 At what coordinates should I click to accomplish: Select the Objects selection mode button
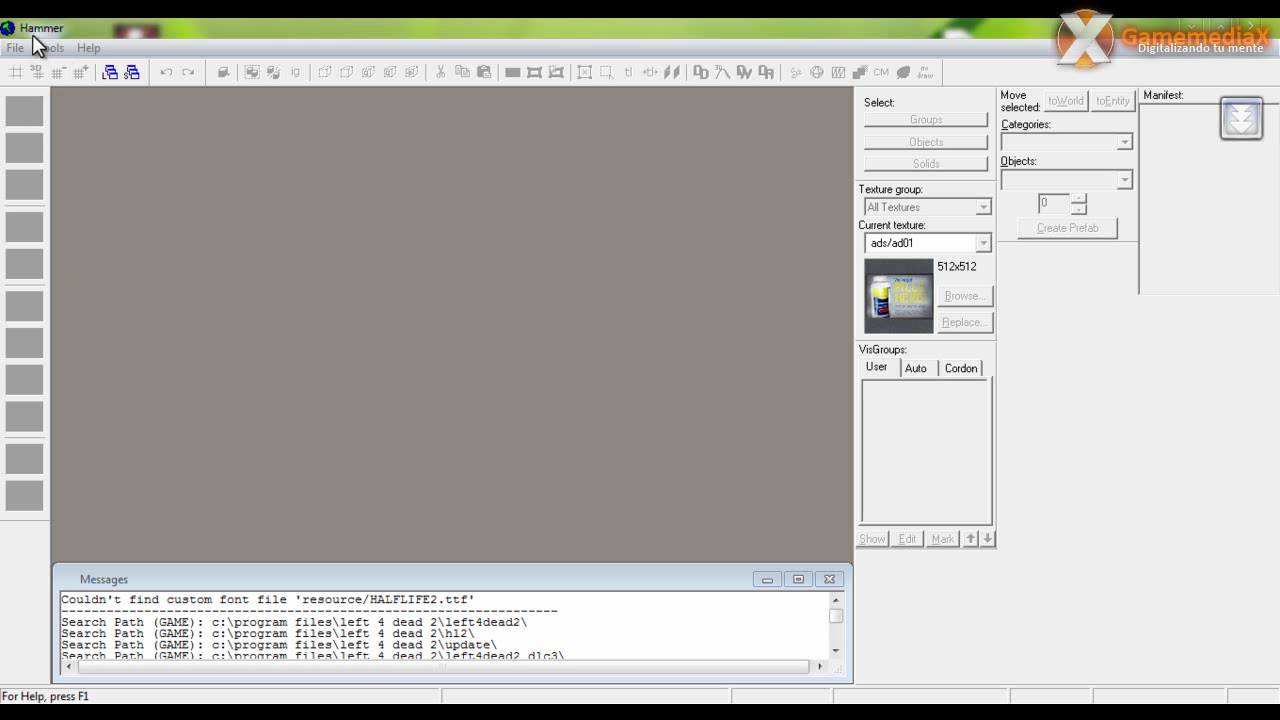pyautogui.click(x=926, y=142)
